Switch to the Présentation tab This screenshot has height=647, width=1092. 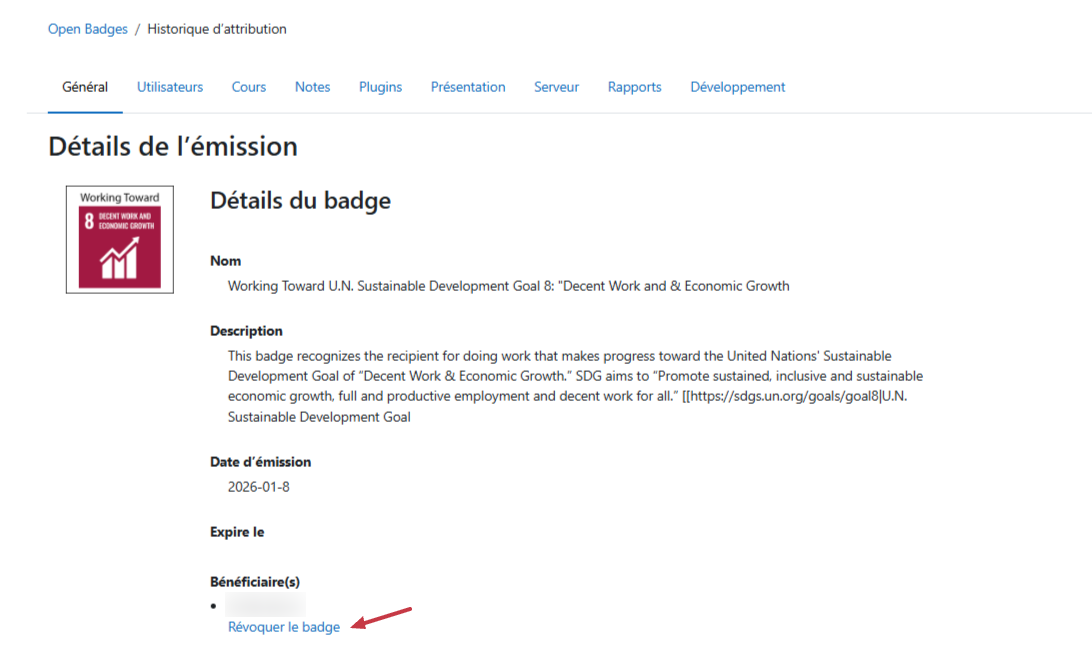[x=468, y=87]
